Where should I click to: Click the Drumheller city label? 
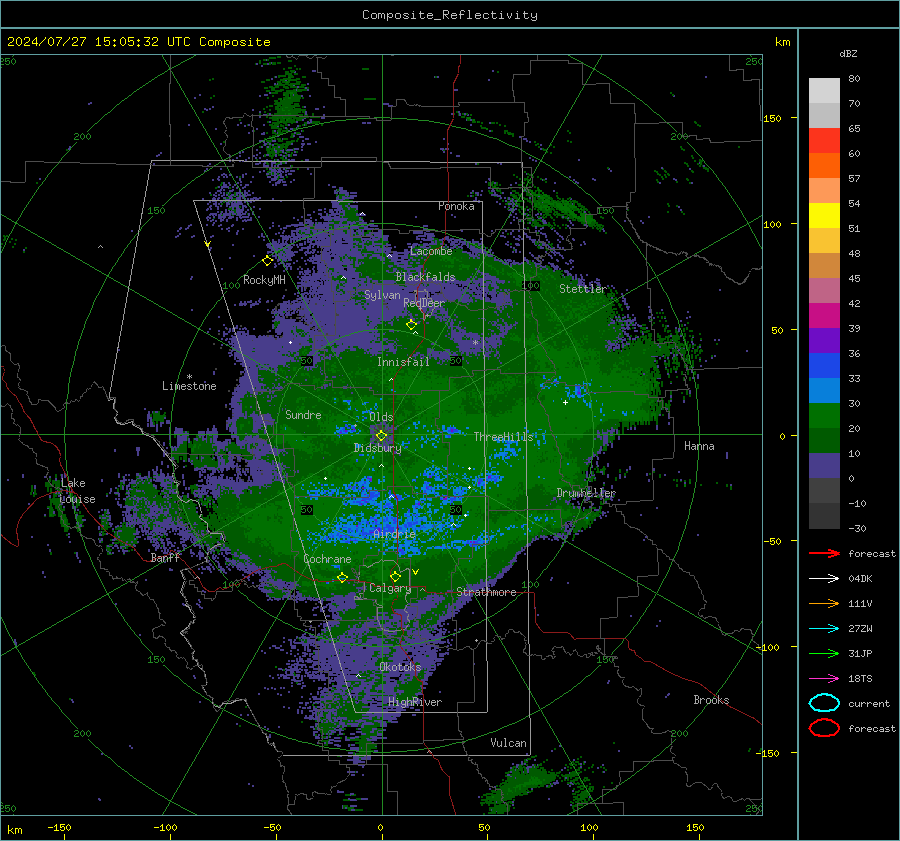tap(586, 493)
